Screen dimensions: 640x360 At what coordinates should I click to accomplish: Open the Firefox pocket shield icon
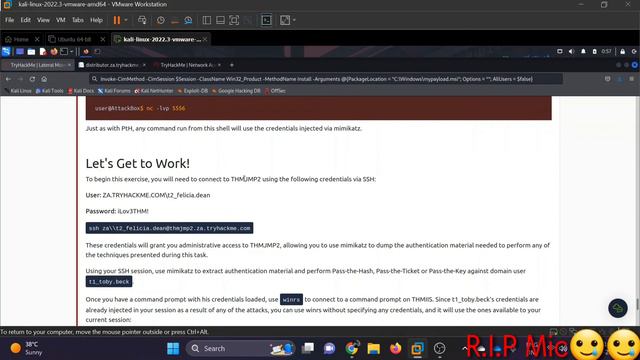point(608,79)
